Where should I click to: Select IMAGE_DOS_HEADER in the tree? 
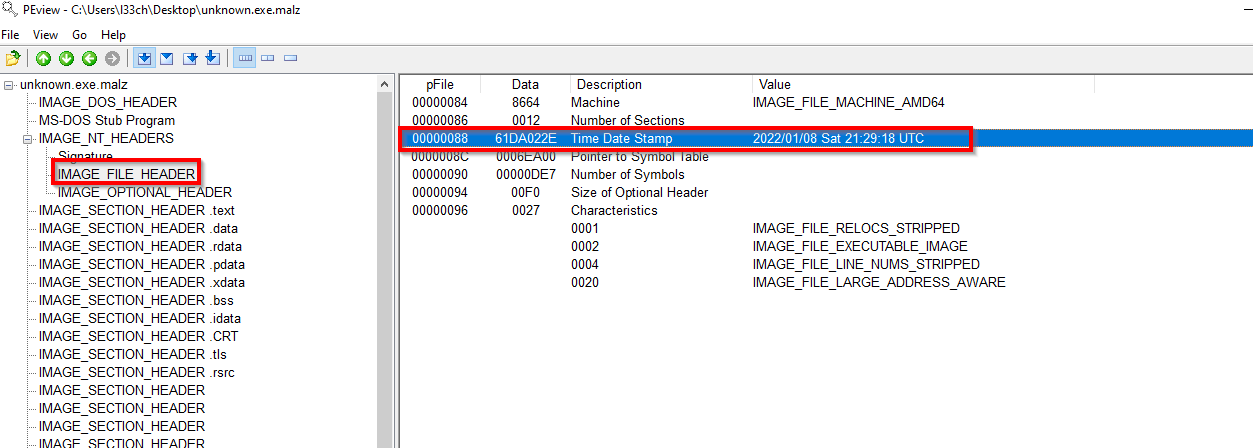click(107, 102)
